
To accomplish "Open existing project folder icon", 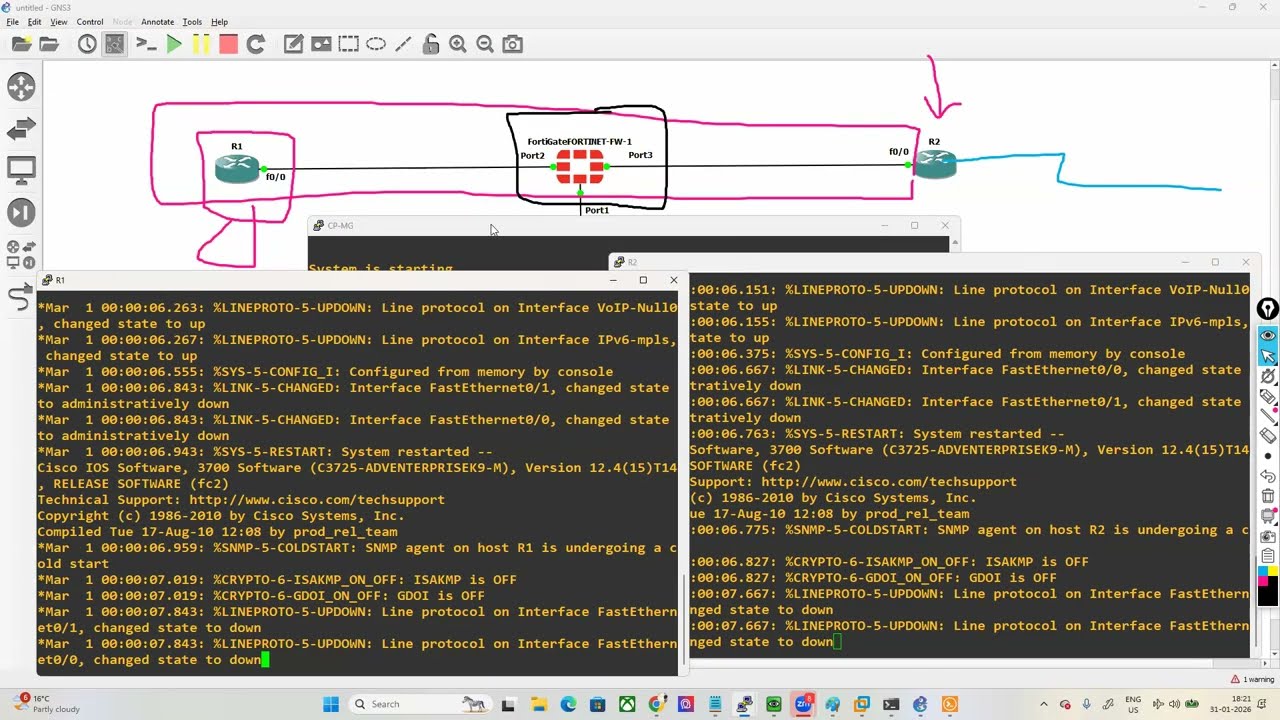I will pos(49,44).
